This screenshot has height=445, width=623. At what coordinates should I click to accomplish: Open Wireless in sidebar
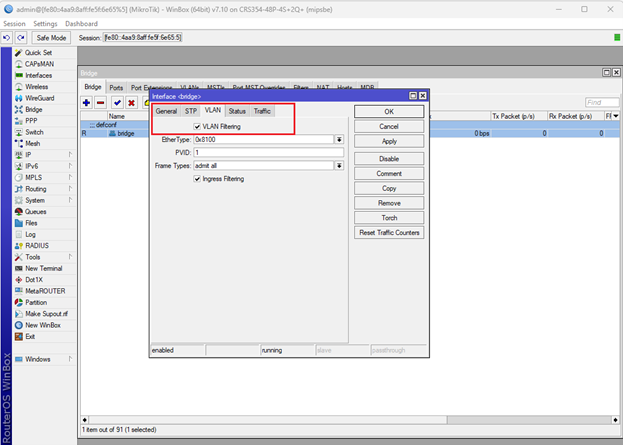tap(37, 87)
